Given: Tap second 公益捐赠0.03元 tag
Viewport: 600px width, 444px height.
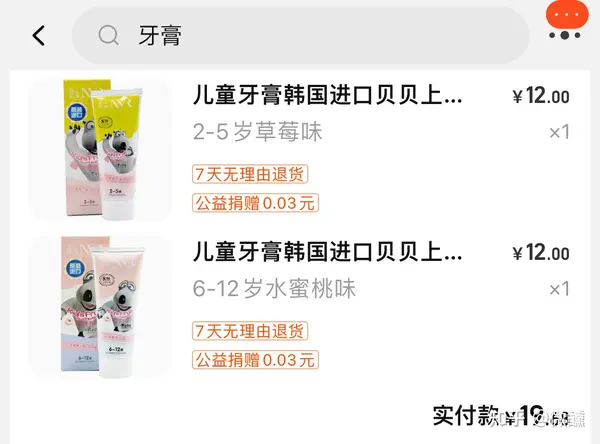Looking at the screenshot, I should pyautogui.click(x=255, y=360).
